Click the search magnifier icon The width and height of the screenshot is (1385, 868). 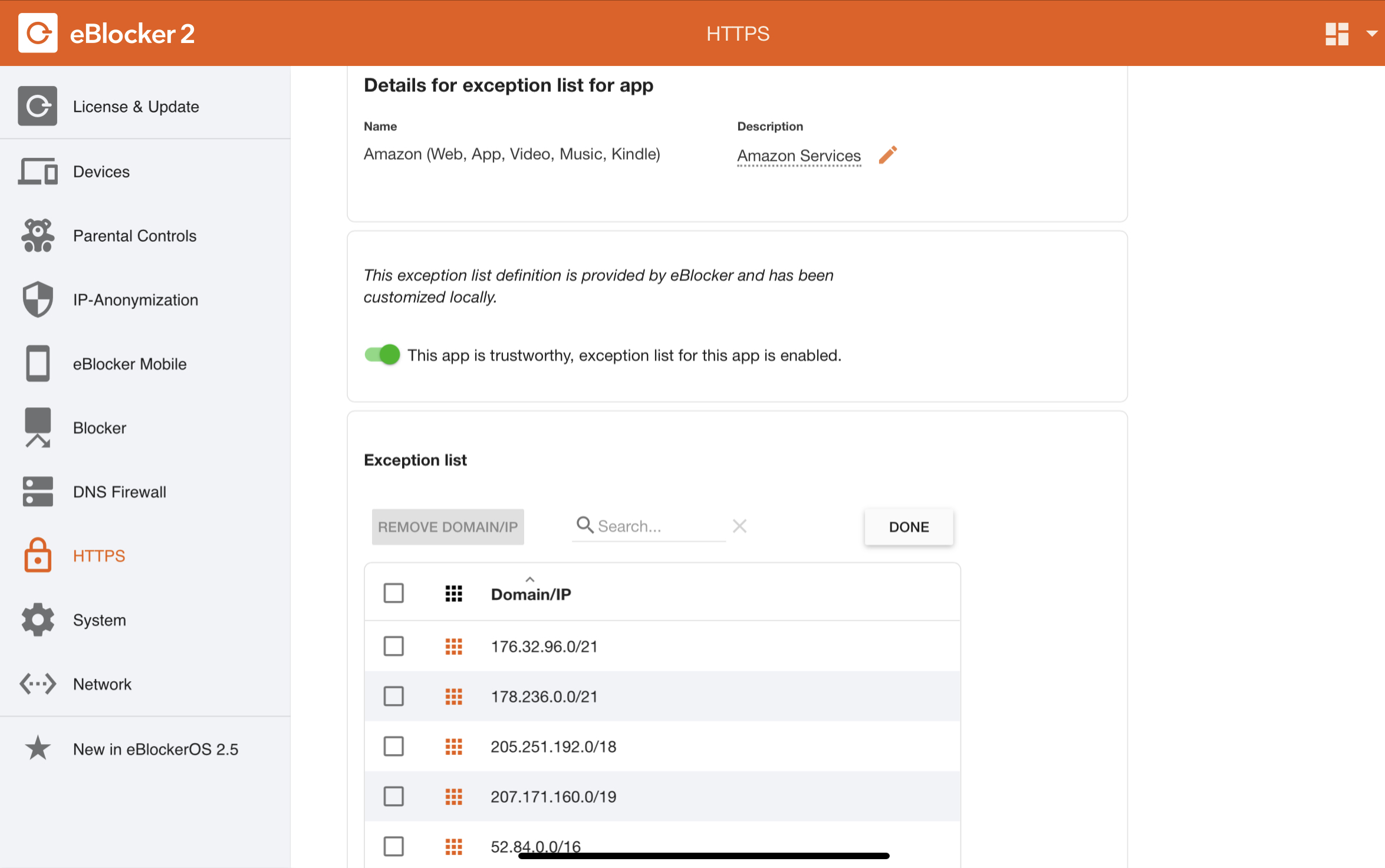(x=585, y=524)
